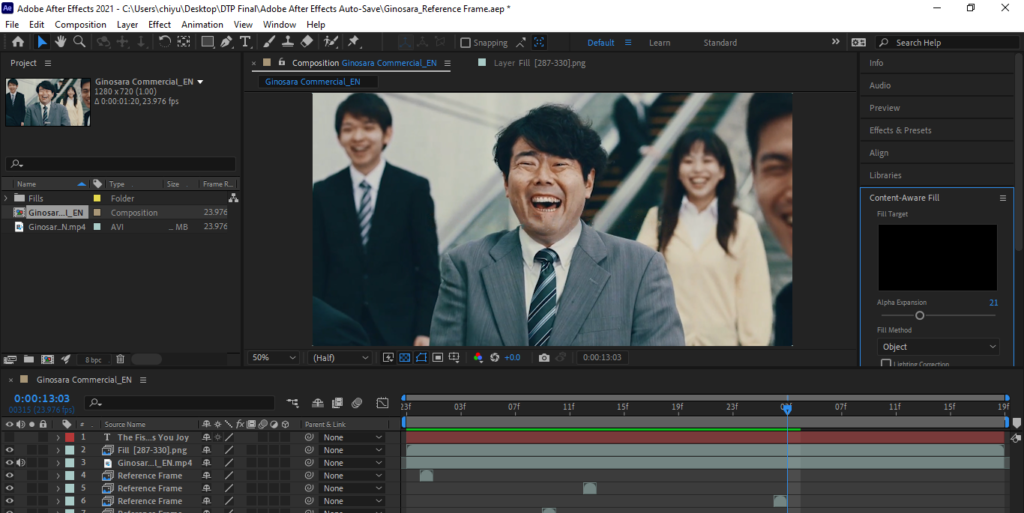Open the 50% magnification dropdown
The width and height of the screenshot is (1024, 513).
tap(274, 357)
